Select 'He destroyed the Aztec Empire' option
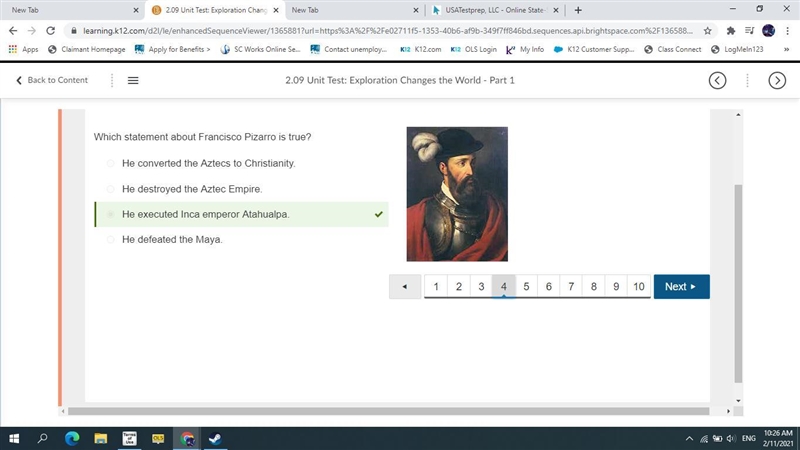The height and width of the screenshot is (450, 800). click(x=110, y=189)
